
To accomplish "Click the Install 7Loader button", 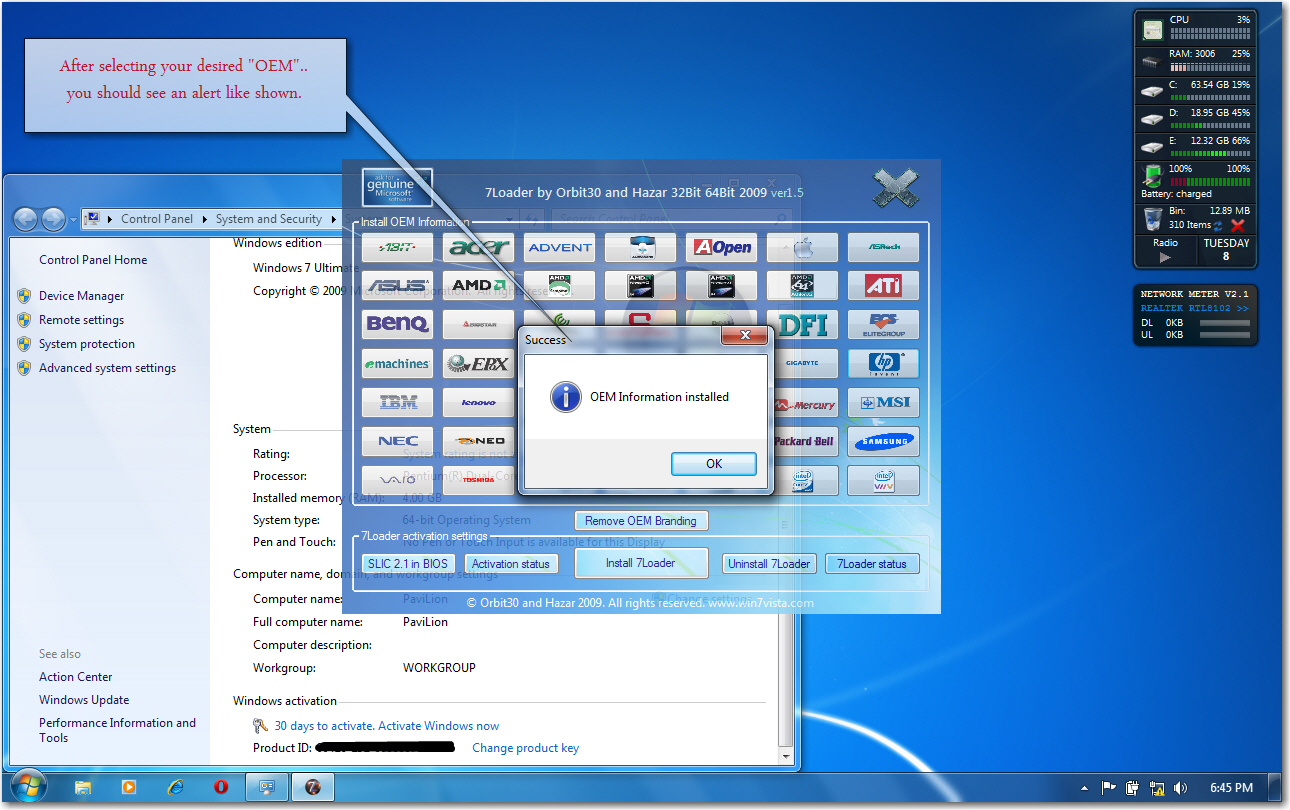I will coord(641,563).
